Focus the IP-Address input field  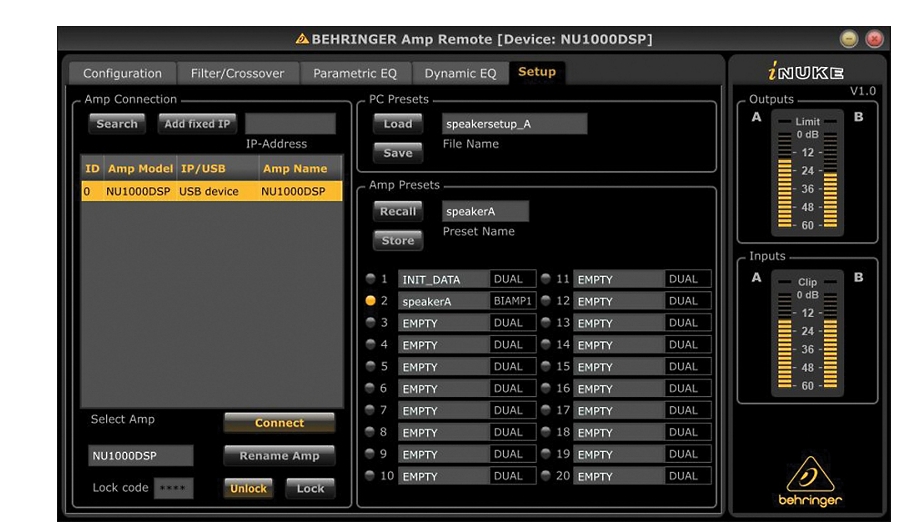click(x=290, y=124)
